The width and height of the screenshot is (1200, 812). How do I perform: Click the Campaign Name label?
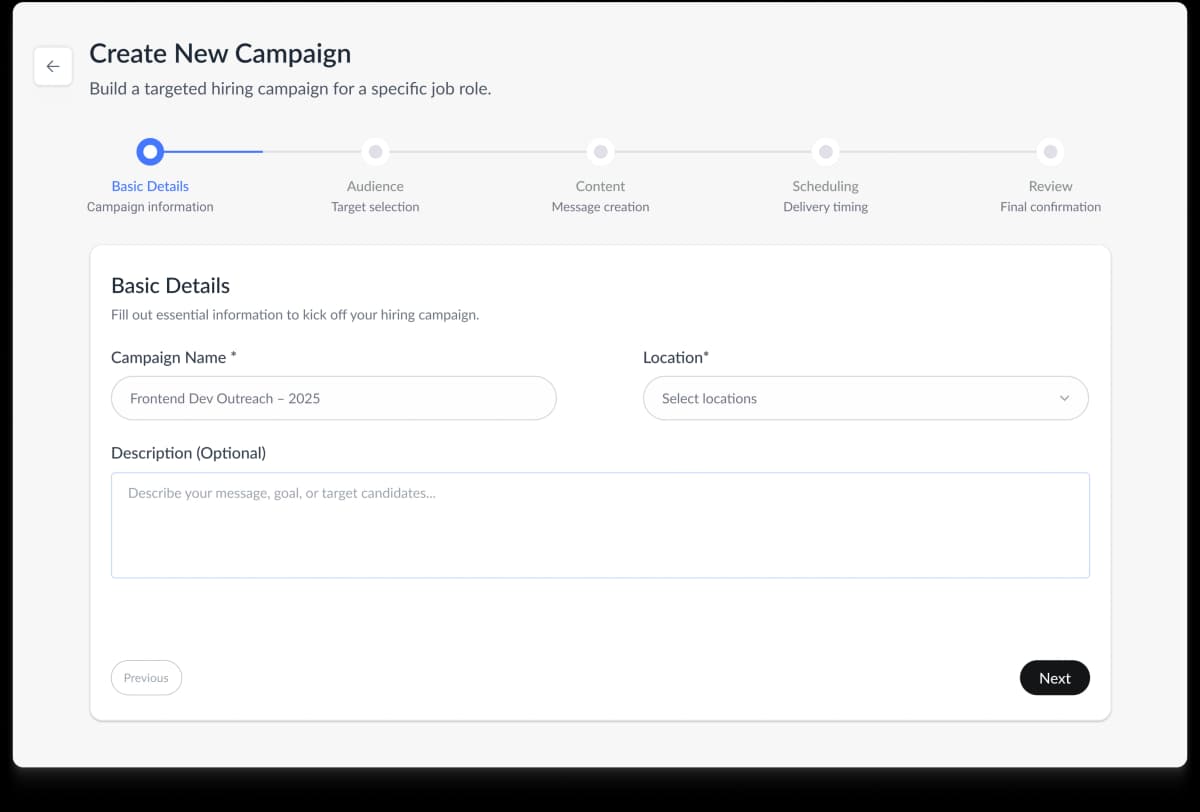pos(173,357)
